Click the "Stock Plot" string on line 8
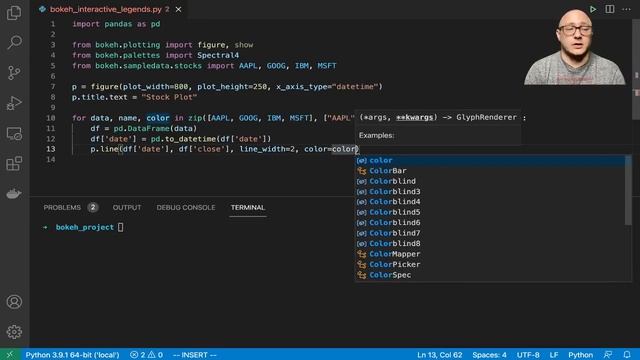The image size is (640, 360). click(169, 97)
